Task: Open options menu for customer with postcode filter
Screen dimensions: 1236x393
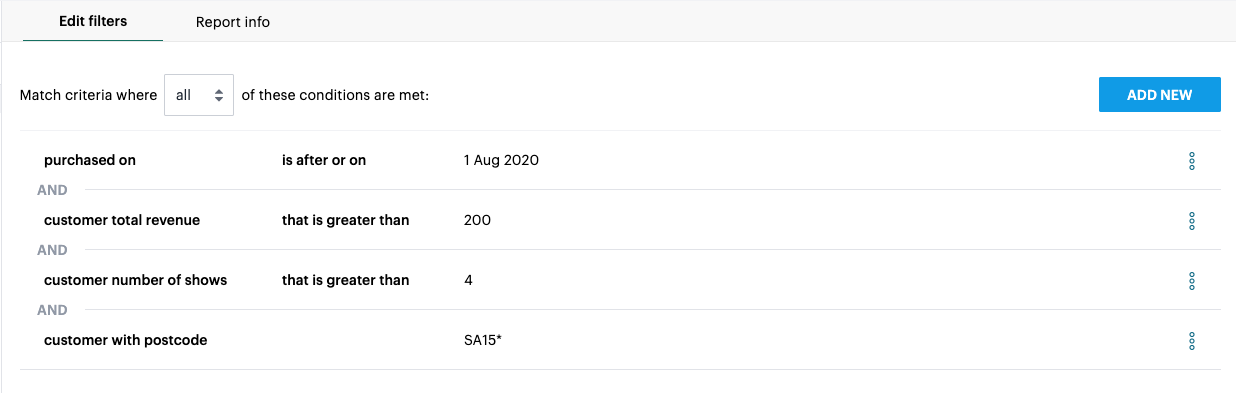Action: (x=1191, y=340)
